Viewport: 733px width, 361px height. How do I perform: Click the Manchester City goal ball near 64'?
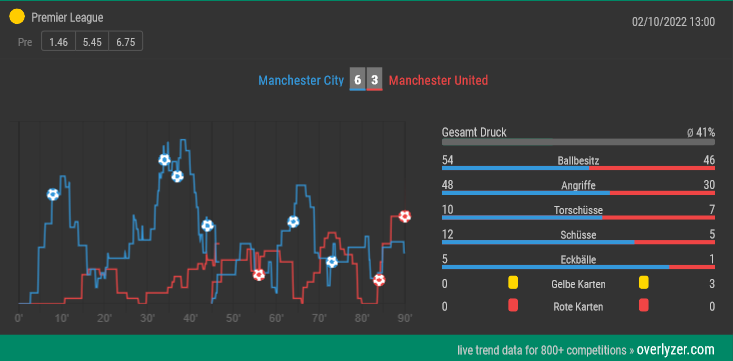[293, 222]
